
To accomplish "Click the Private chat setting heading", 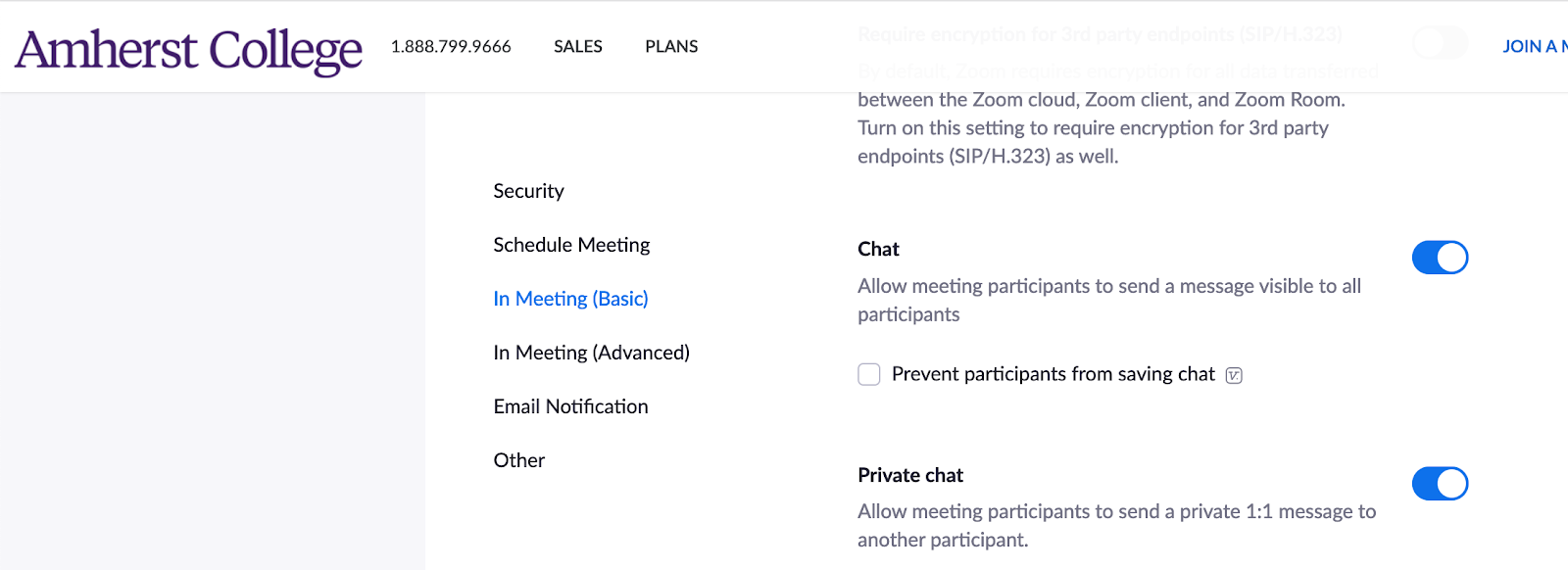I will click(910, 476).
